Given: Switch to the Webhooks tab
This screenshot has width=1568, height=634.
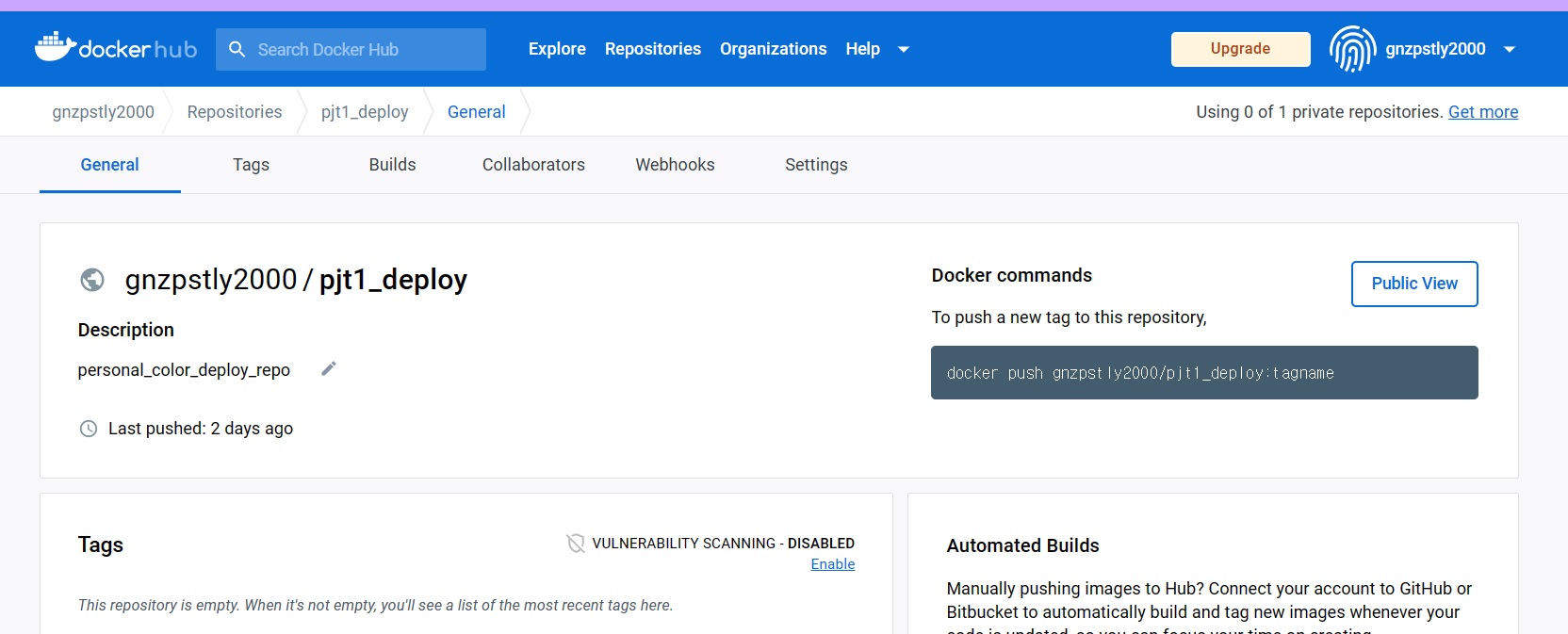Looking at the screenshot, I should [x=676, y=165].
